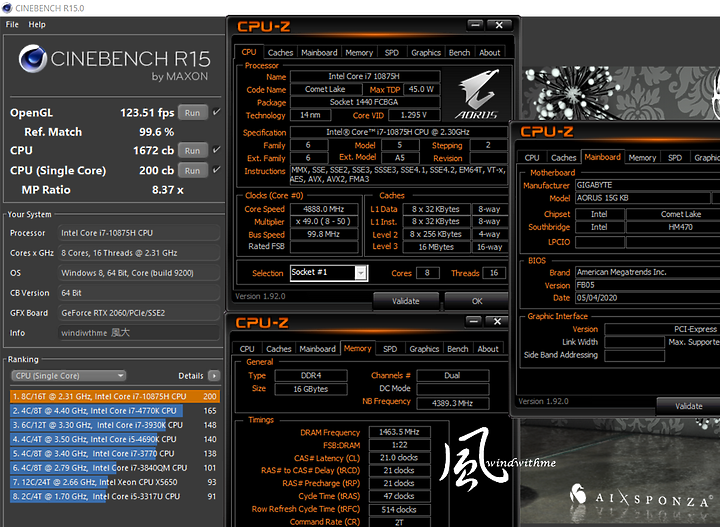
Task: Switch to Memory tab in top CPU-Z window
Action: pos(359,53)
